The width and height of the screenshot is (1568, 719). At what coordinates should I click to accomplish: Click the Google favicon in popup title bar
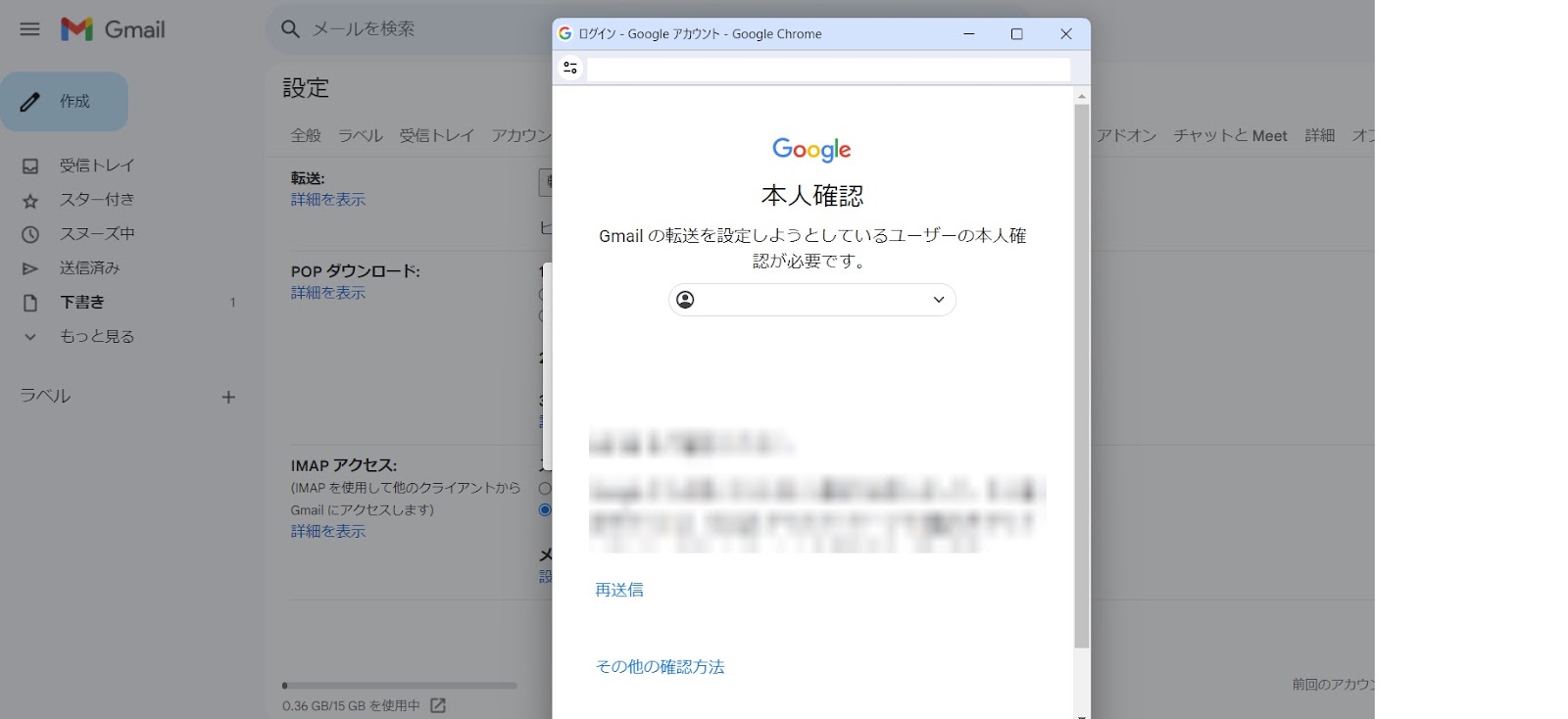coord(565,33)
